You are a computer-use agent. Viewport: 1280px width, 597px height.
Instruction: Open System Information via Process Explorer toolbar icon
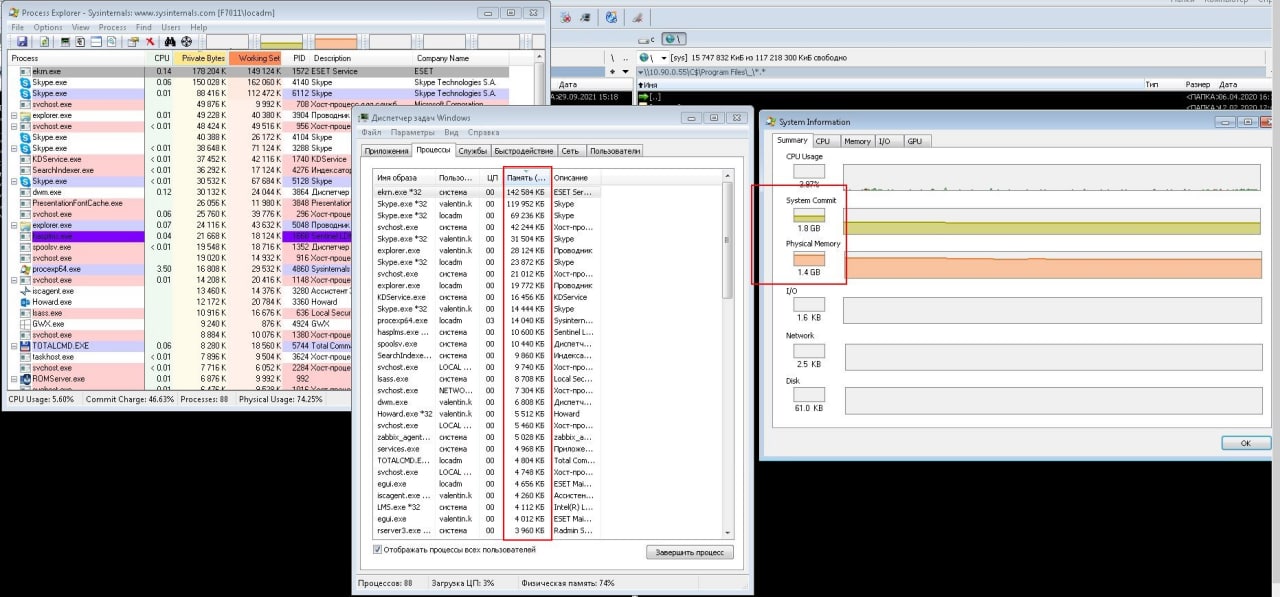point(65,41)
